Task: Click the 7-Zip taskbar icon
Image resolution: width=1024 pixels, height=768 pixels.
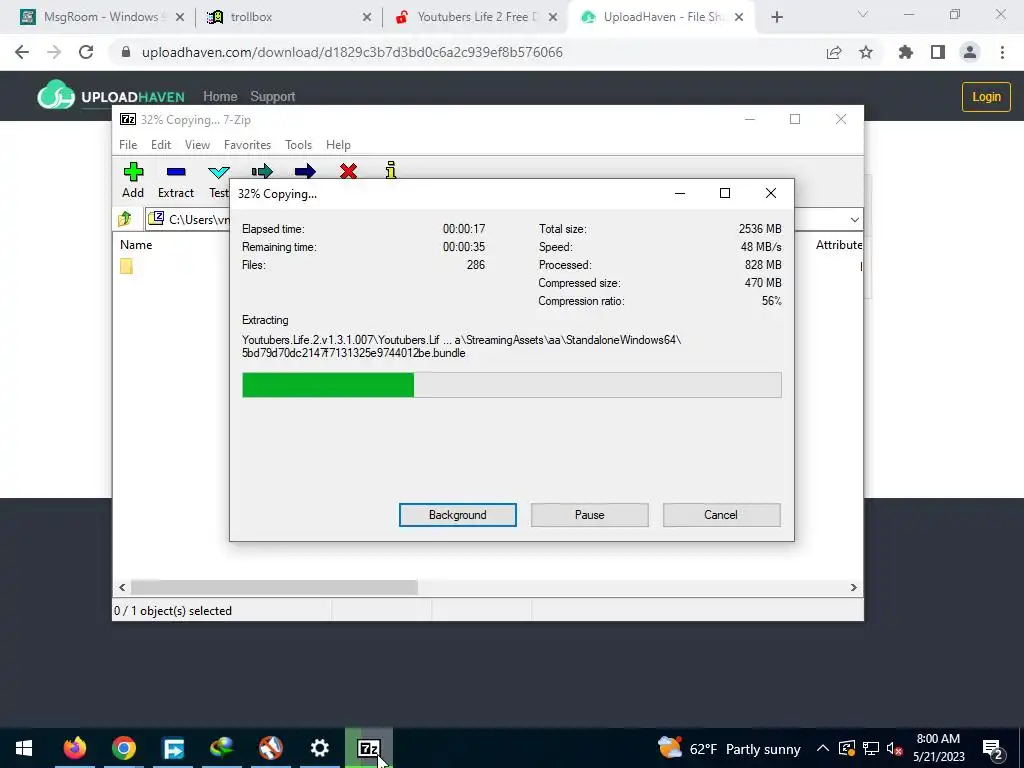Action: pos(369,748)
